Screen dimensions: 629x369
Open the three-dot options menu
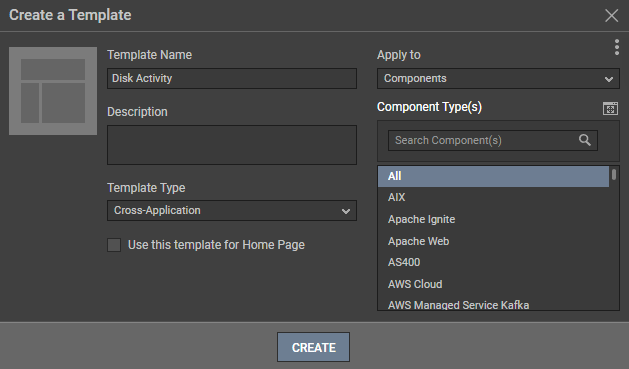tap(617, 47)
